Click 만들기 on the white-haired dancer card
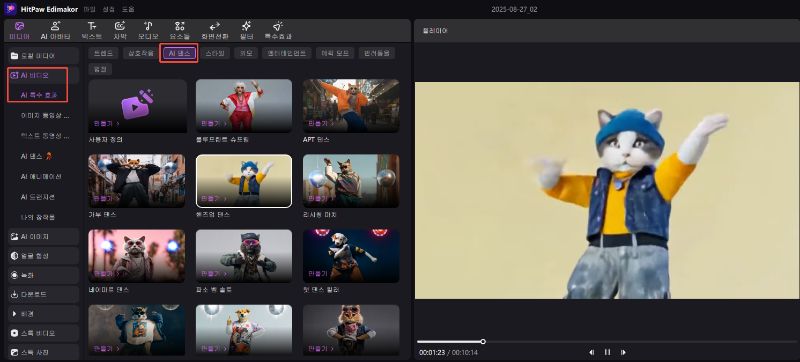The image size is (800, 362). tap(214, 123)
